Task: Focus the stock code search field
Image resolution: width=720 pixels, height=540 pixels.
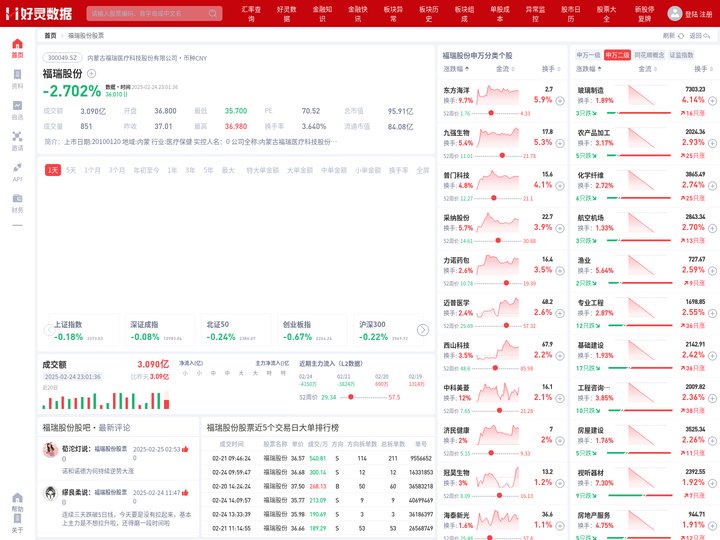Action: tap(154, 13)
